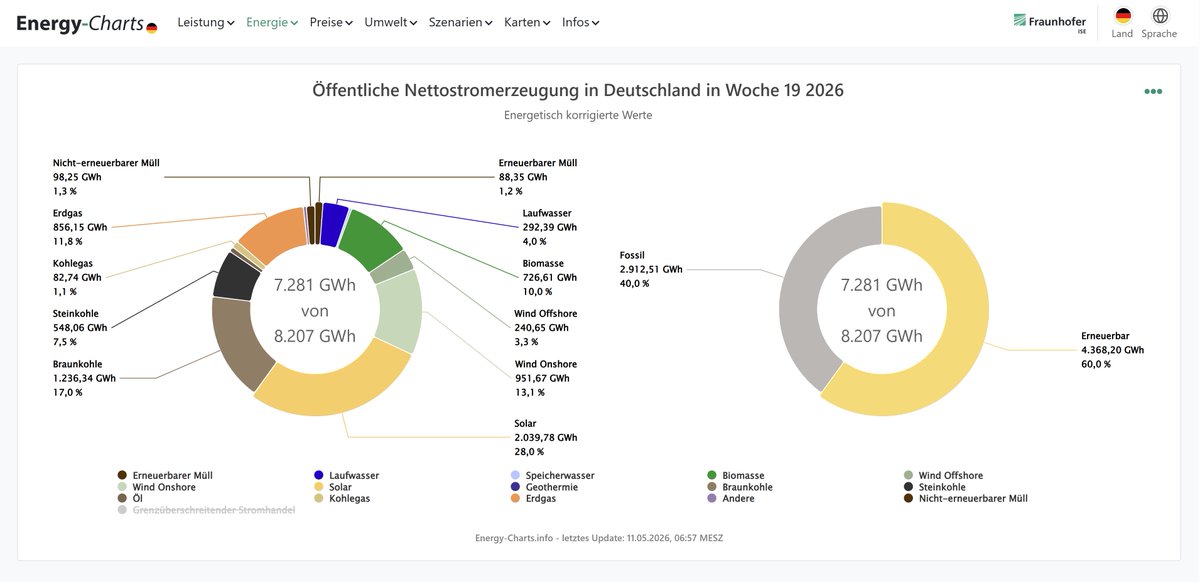This screenshot has width=1200, height=582.
Task: Open the Land country selector flag
Action: click(1122, 16)
